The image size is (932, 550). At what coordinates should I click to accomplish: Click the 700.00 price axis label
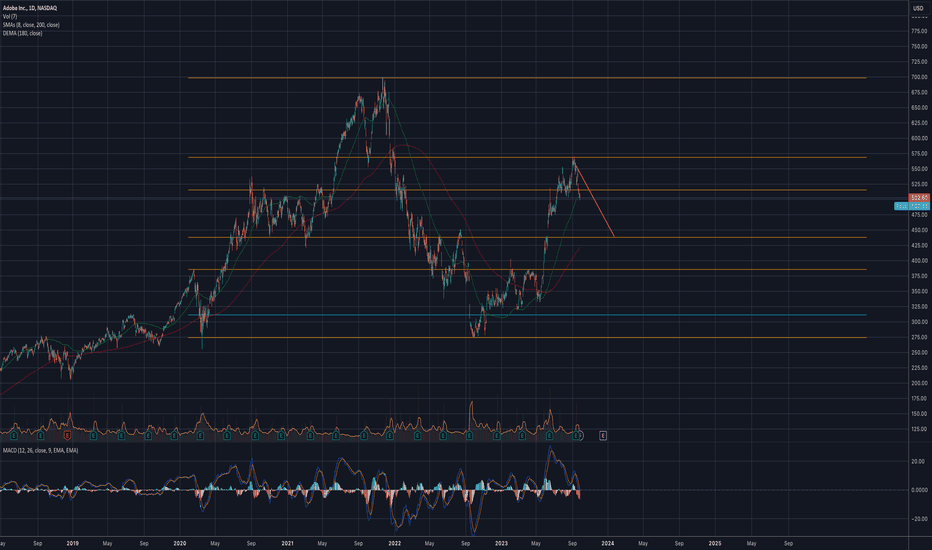[919, 77]
